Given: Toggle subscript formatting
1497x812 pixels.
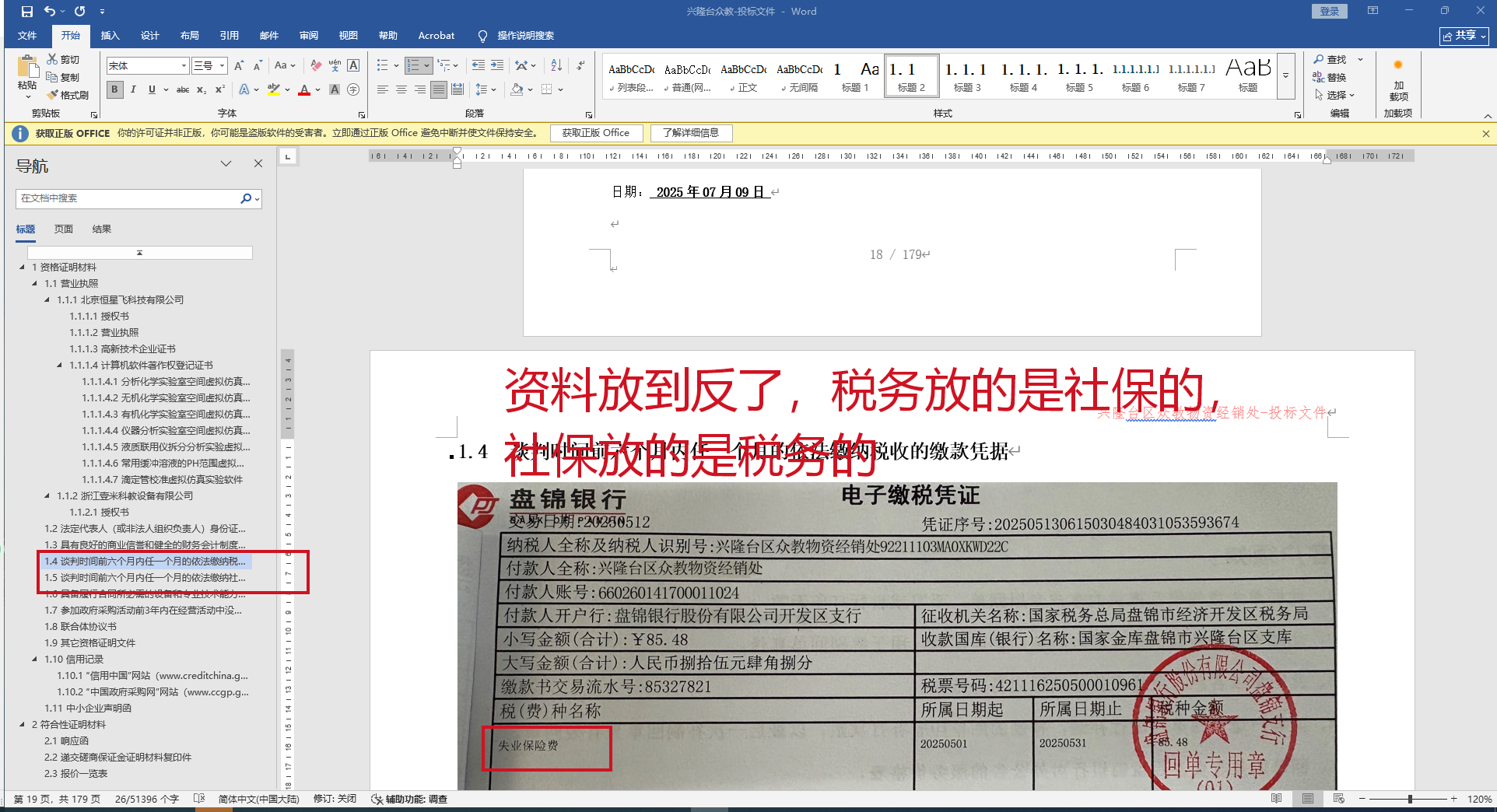Looking at the screenshot, I should tap(202, 89).
